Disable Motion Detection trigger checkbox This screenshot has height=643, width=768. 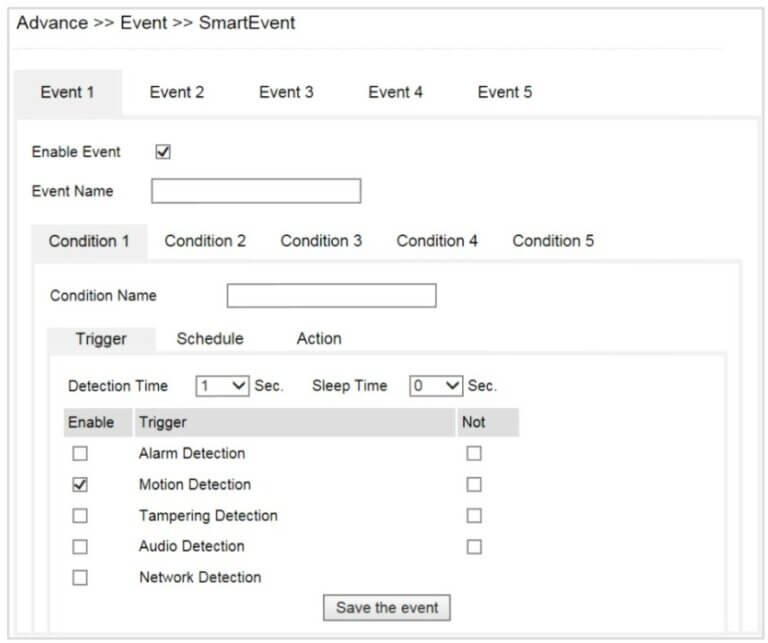[x=80, y=485]
